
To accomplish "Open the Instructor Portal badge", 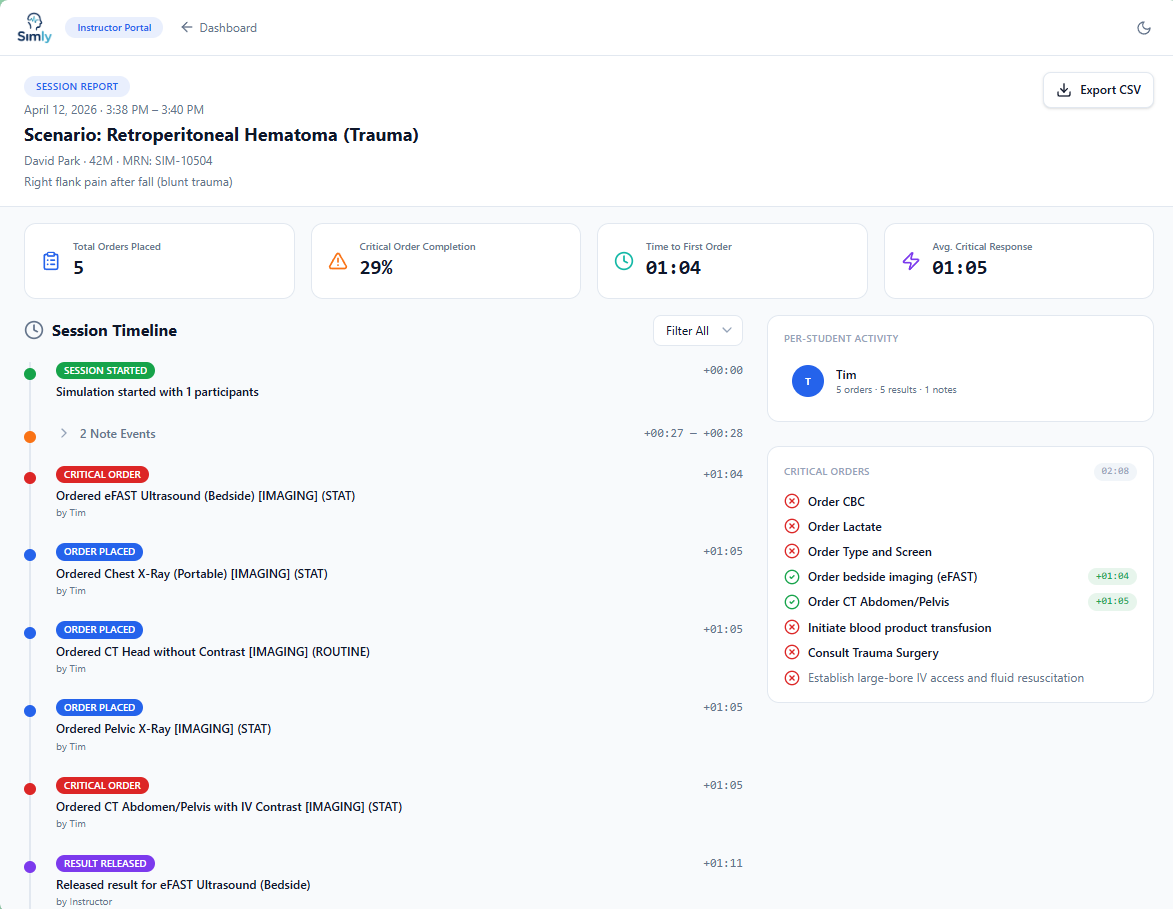I will coord(113,27).
